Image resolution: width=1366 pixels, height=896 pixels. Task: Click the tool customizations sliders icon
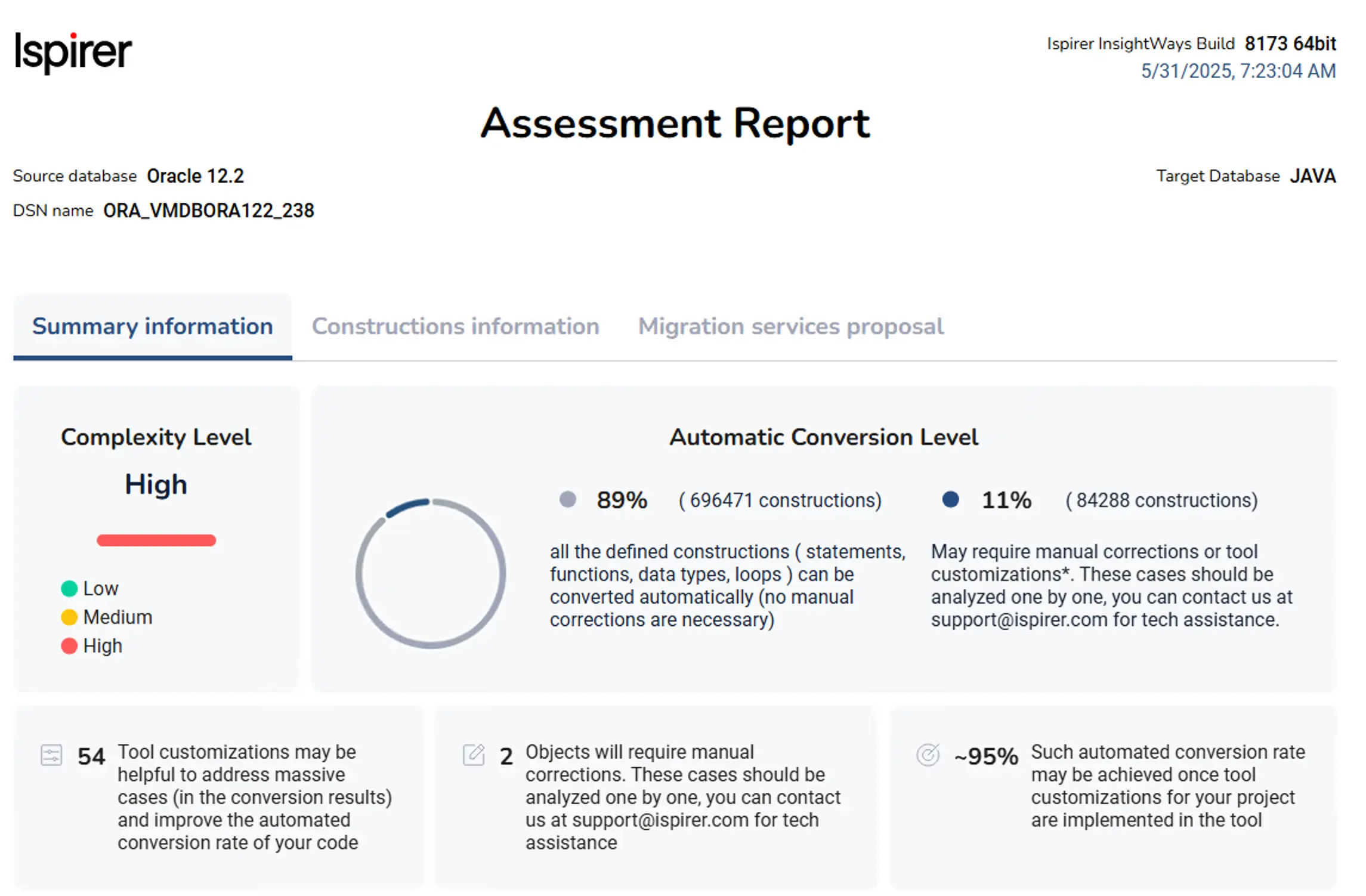[x=51, y=755]
